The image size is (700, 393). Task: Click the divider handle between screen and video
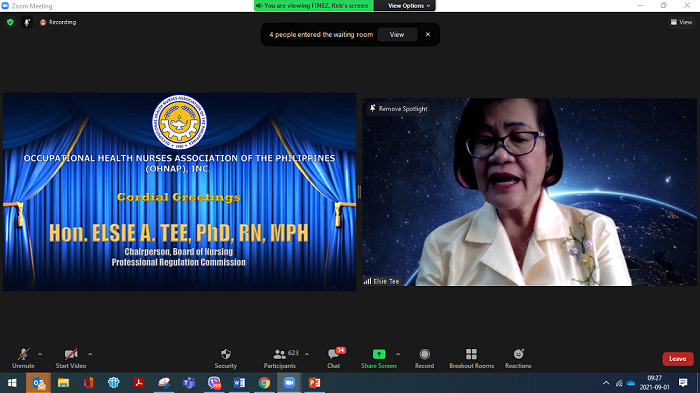[359, 192]
